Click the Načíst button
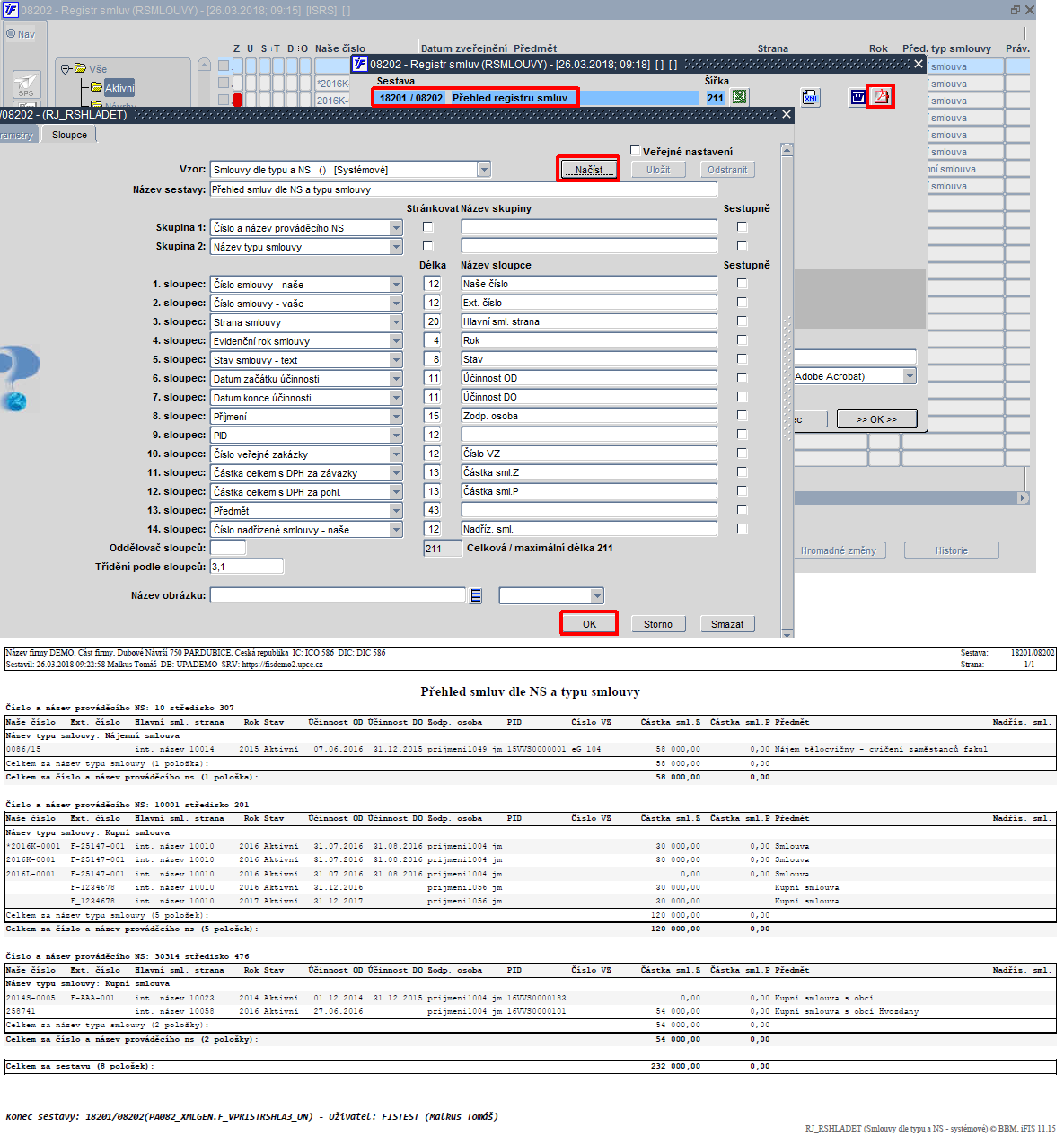Viewport: 1064px width, 1136px height. click(x=589, y=170)
